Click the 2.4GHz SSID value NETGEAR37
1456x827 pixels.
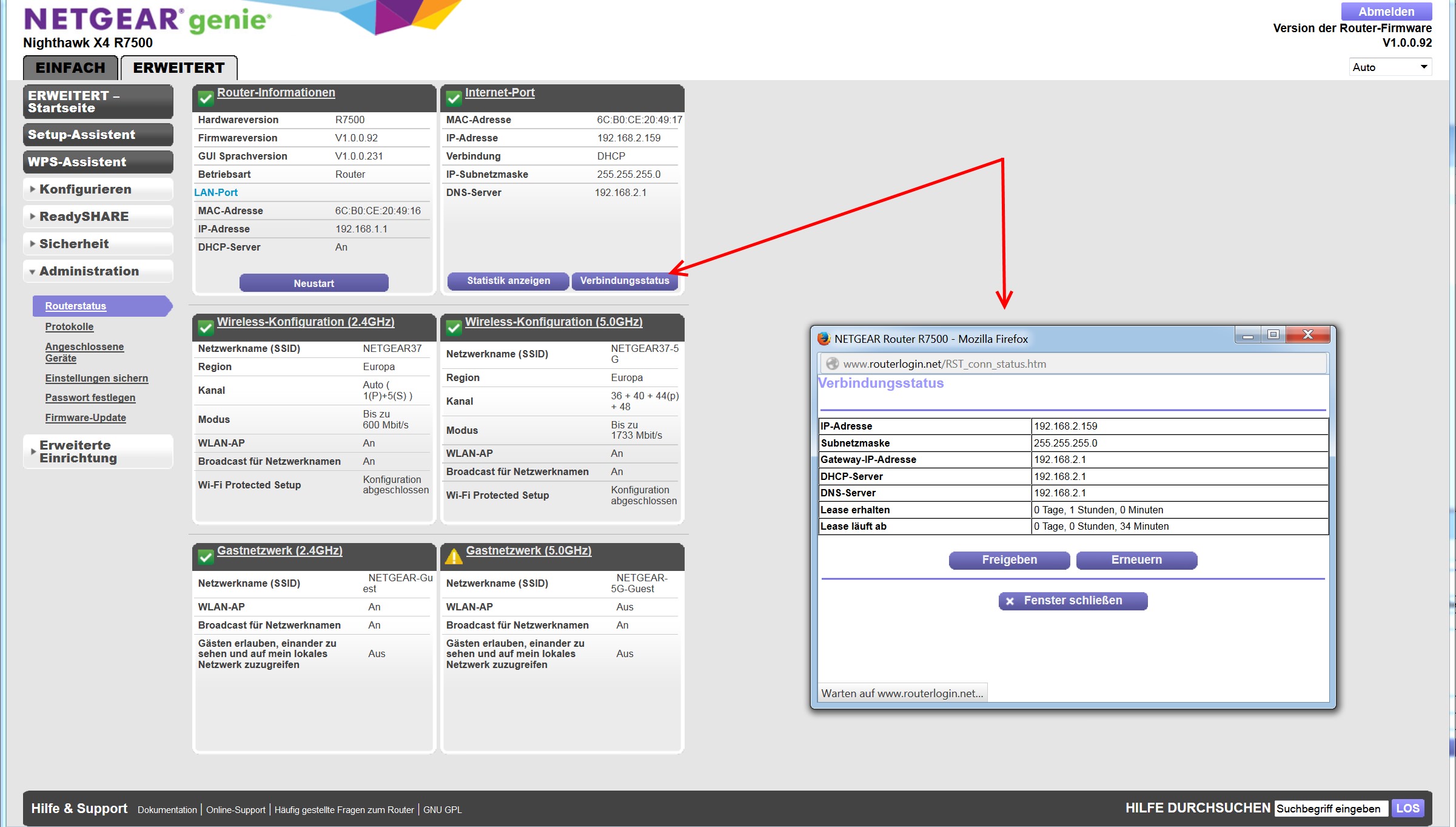click(392, 348)
